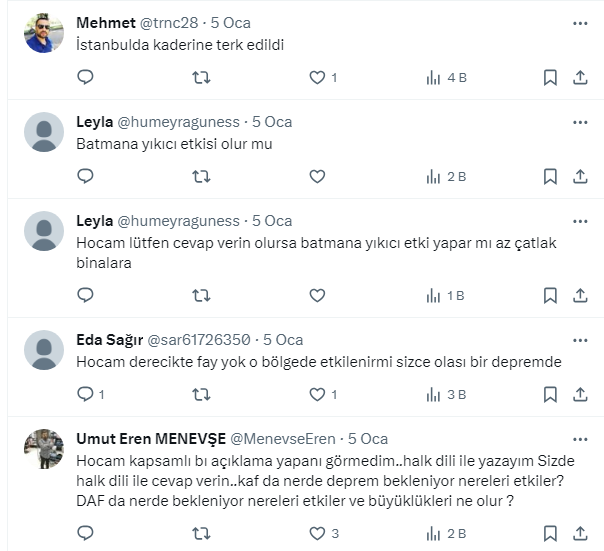The width and height of the screenshot is (604, 551).
Task: Share Eda Sağır's tweet
Action: tap(580, 394)
